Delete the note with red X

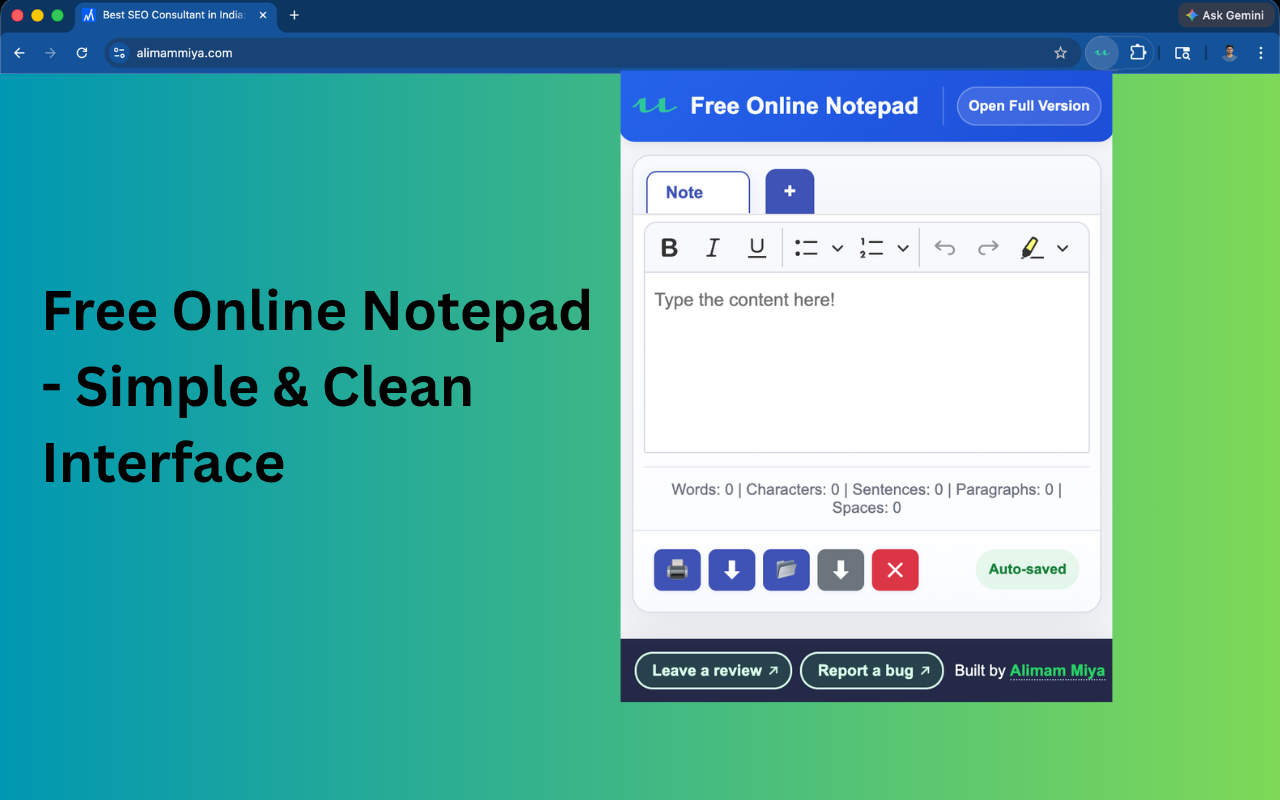click(x=895, y=570)
